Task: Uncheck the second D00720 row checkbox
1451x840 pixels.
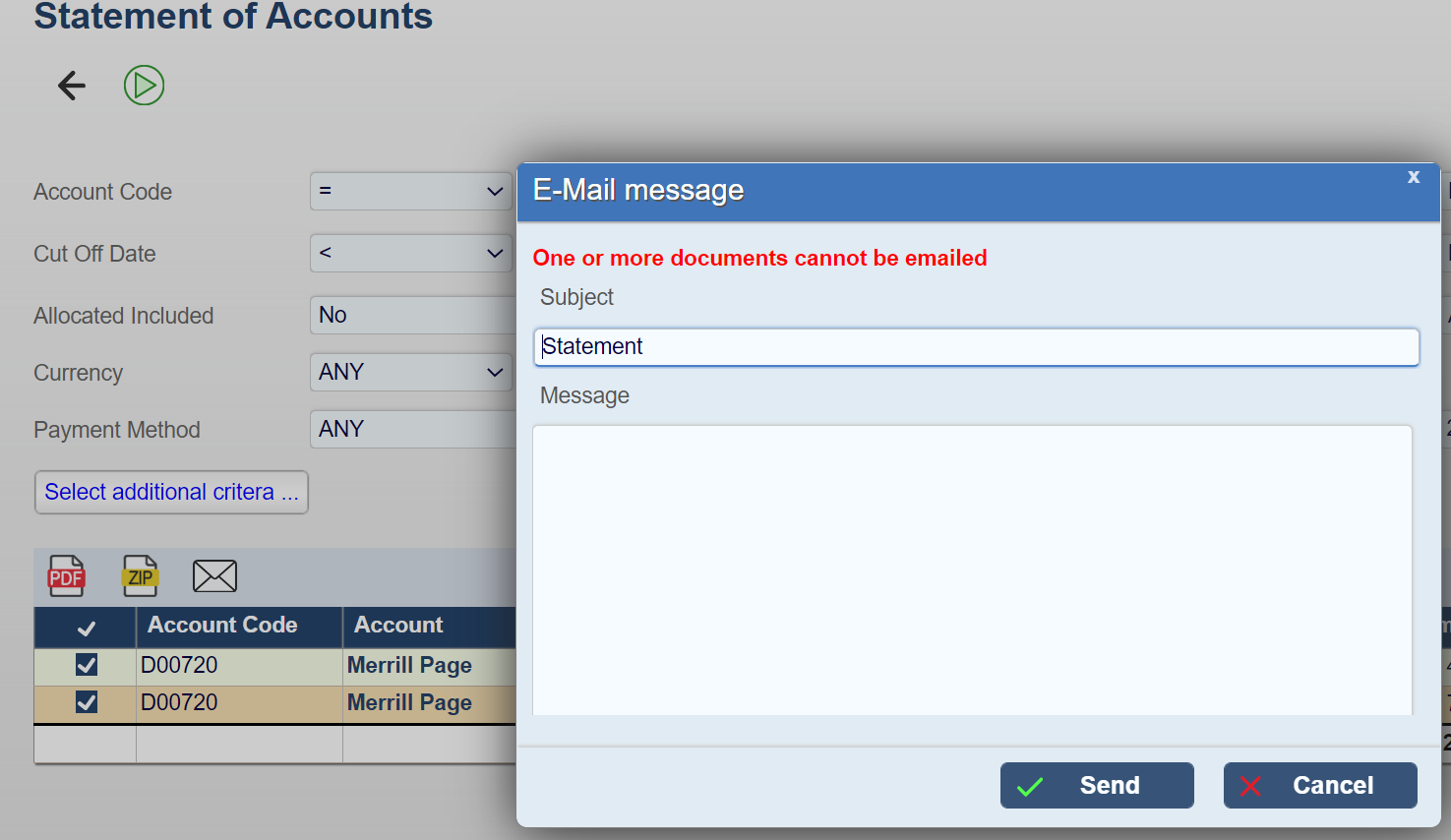Action: 87,702
